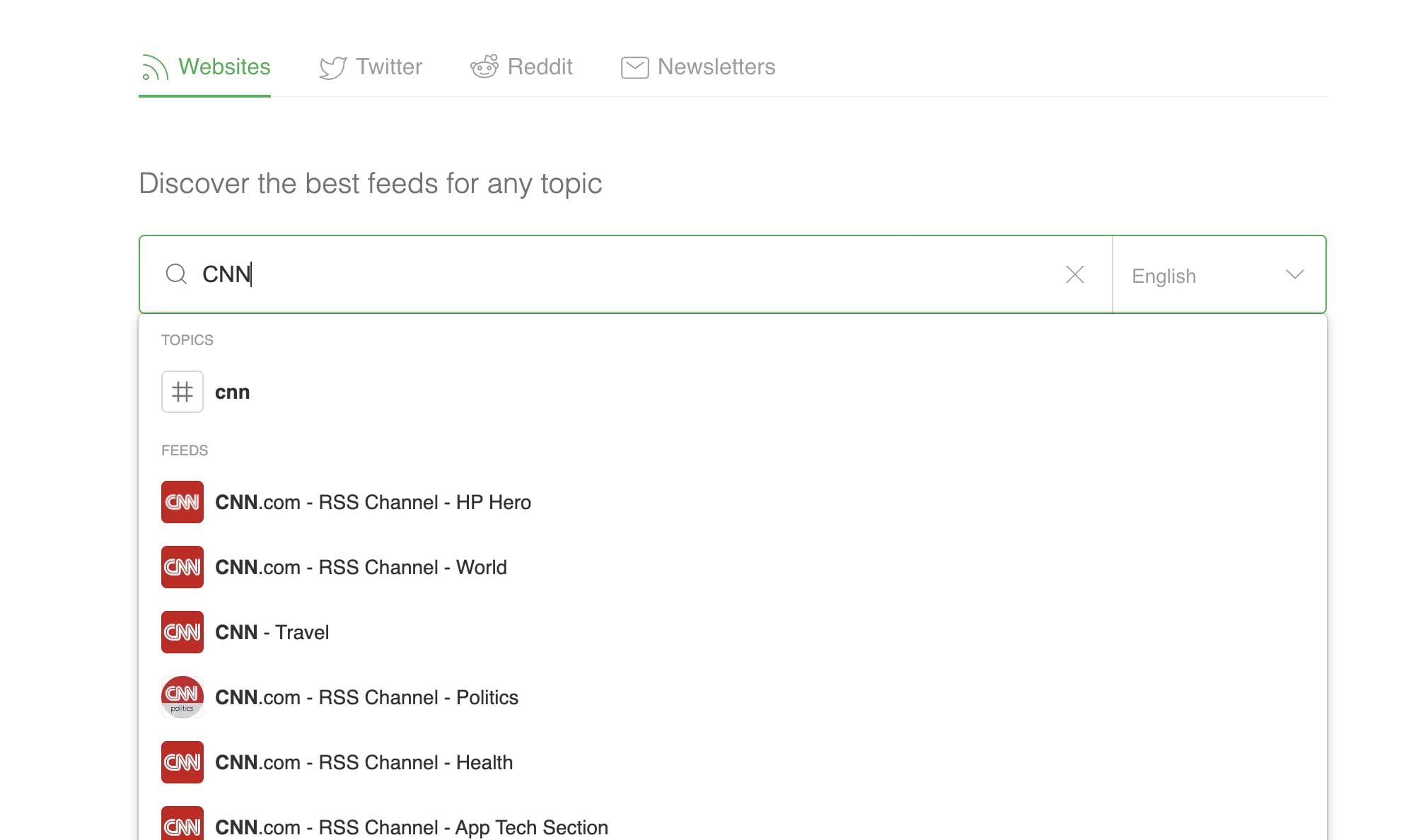Click the RSS feed icon beside Websites
The height and width of the screenshot is (840, 1416).
155,67
